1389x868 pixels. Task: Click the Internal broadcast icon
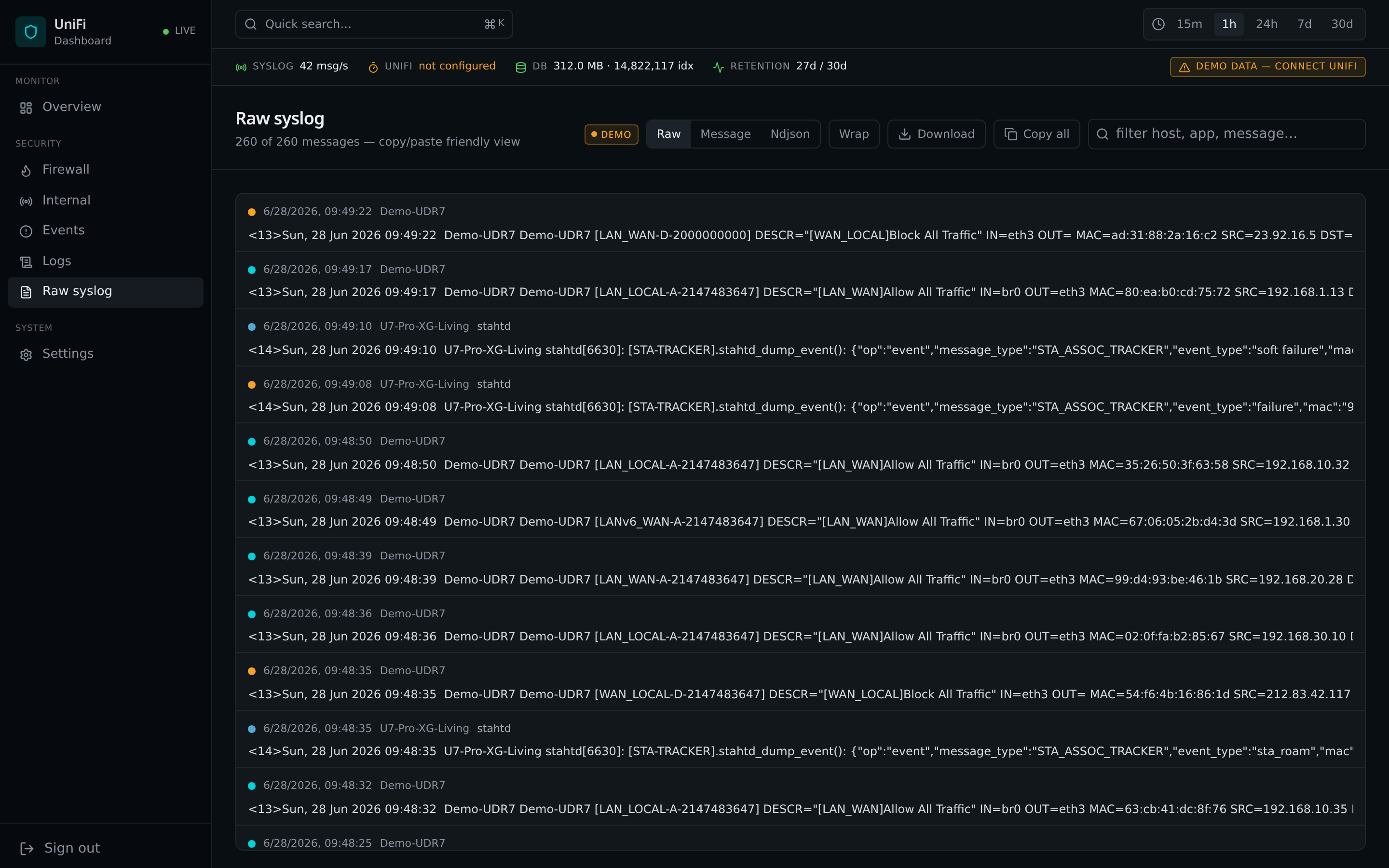coord(26,201)
